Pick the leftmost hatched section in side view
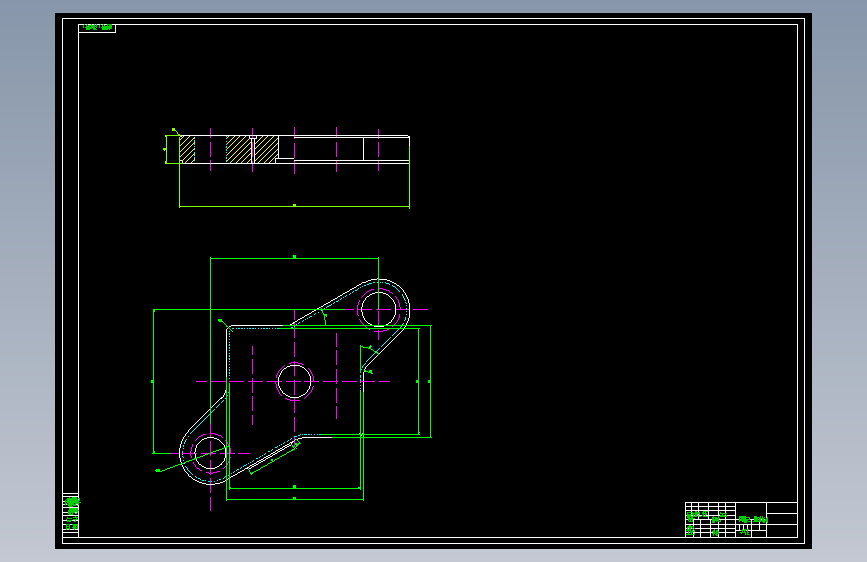The image size is (867, 562). 187,149
